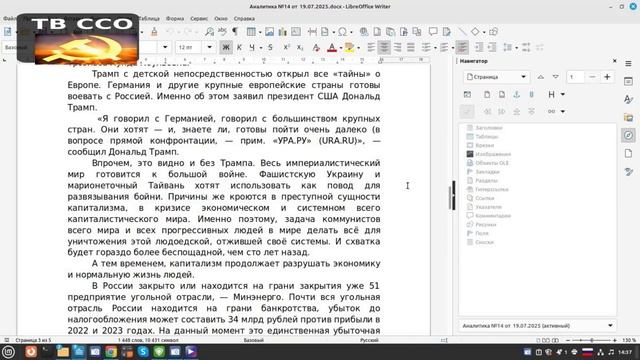Open the Сервис menu
Viewport: 640px width, 360px height.
point(199,18)
